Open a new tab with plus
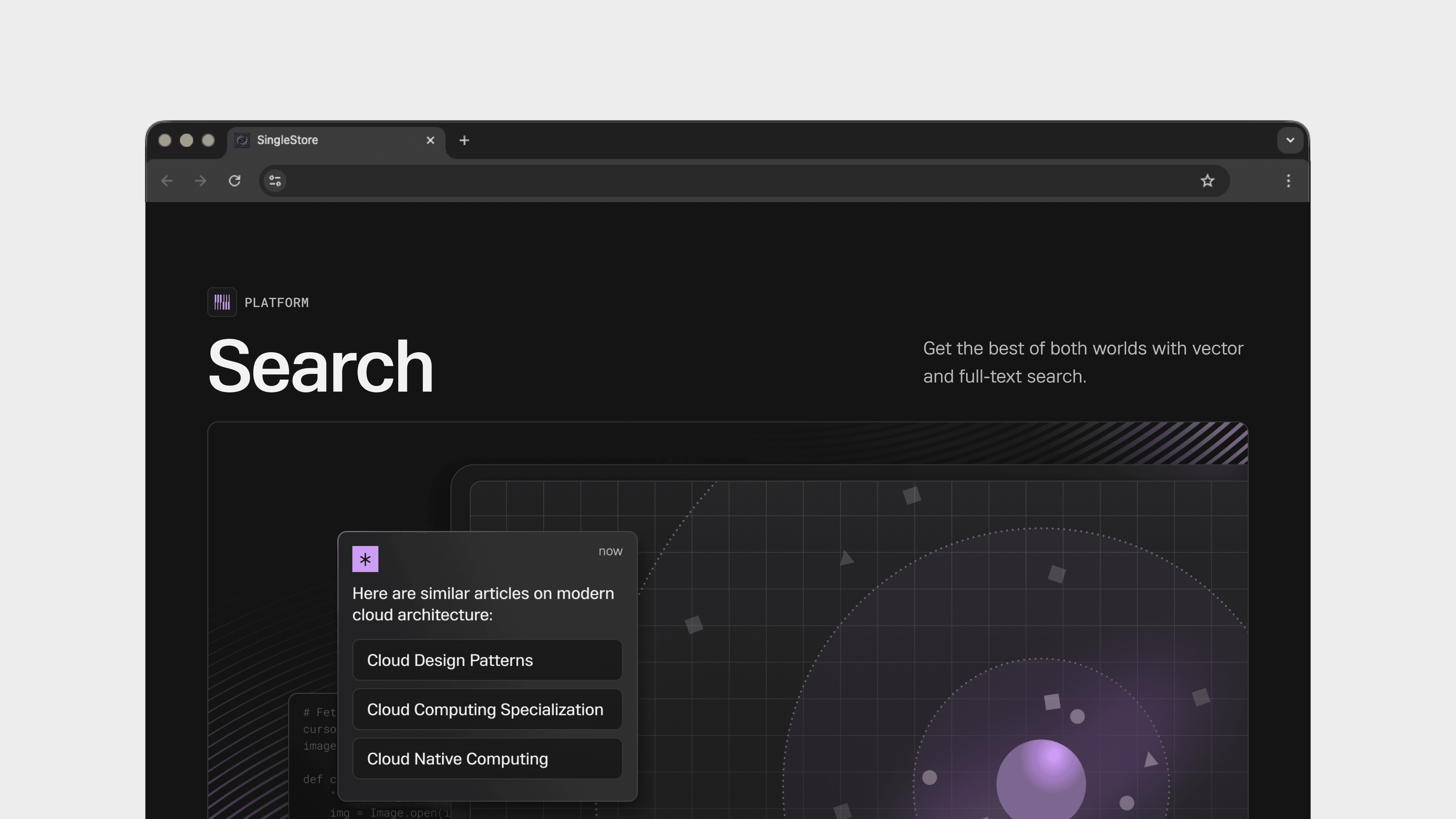Screen dimensions: 1456x819 point(464,140)
